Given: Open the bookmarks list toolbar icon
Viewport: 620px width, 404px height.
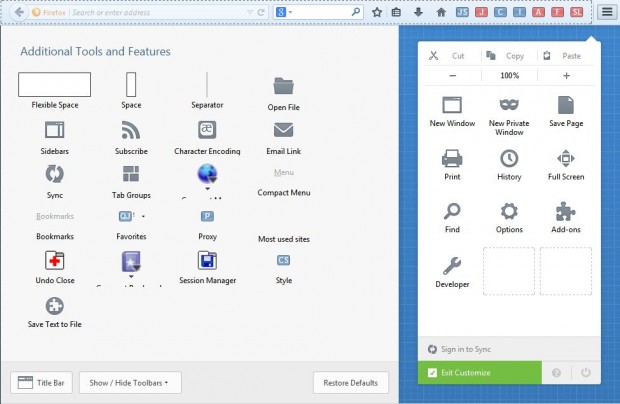Looking at the screenshot, I should click(x=396, y=12).
